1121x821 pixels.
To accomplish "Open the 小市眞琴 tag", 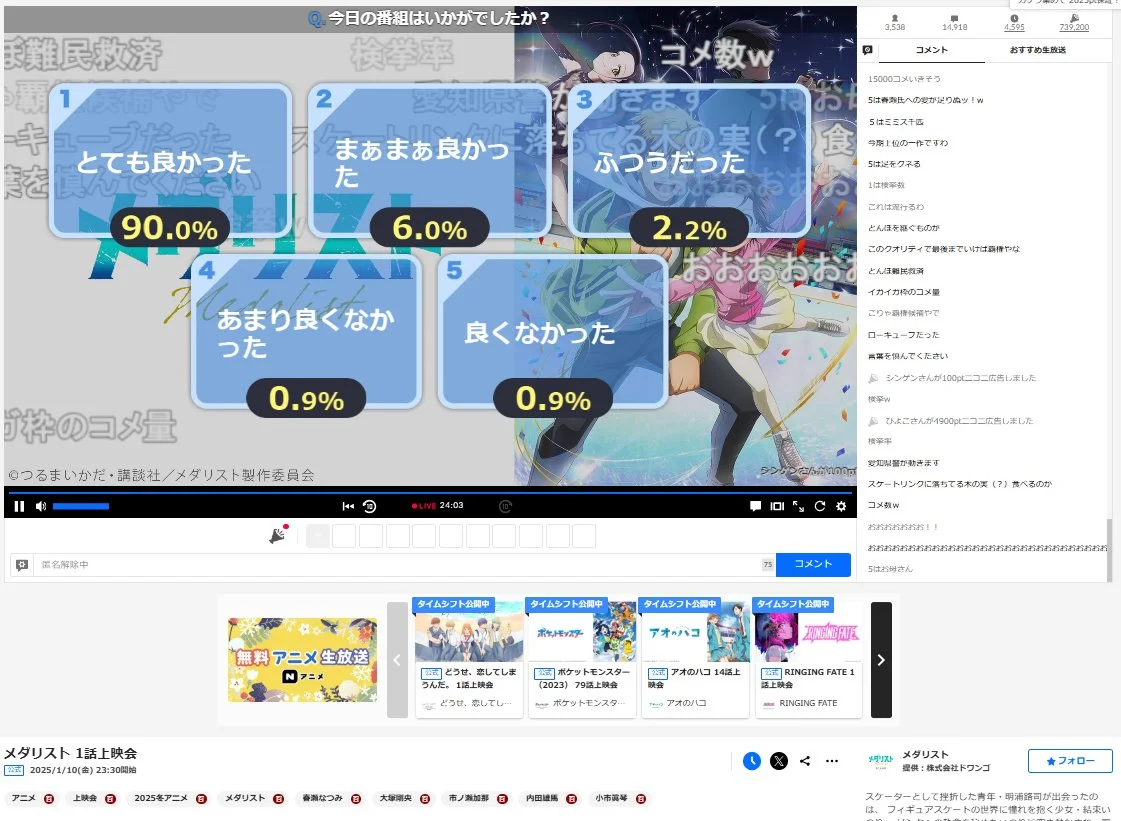I will point(611,798).
